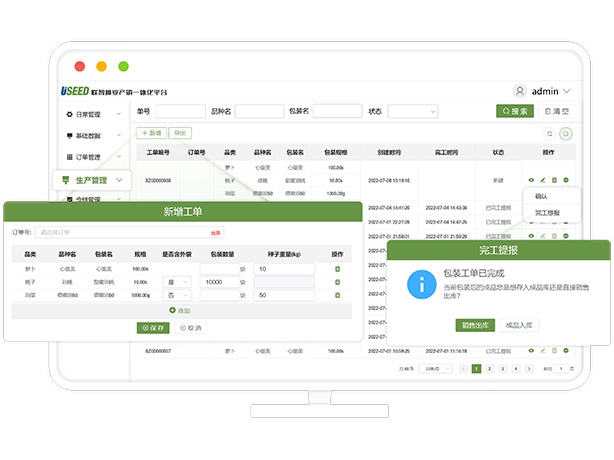Click the green 搜索 search button
Viewport: 614px width, 460px height.
pos(515,111)
